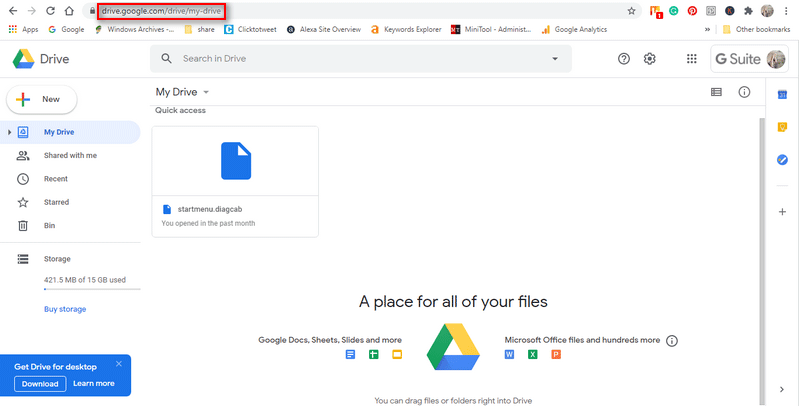799x406 pixels.
Task: Click Microsoft Excel icon
Action: (x=532, y=355)
